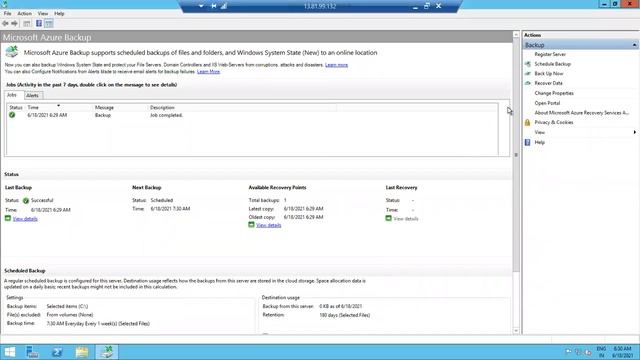Click the network icon in system tray

[x=578, y=352]
